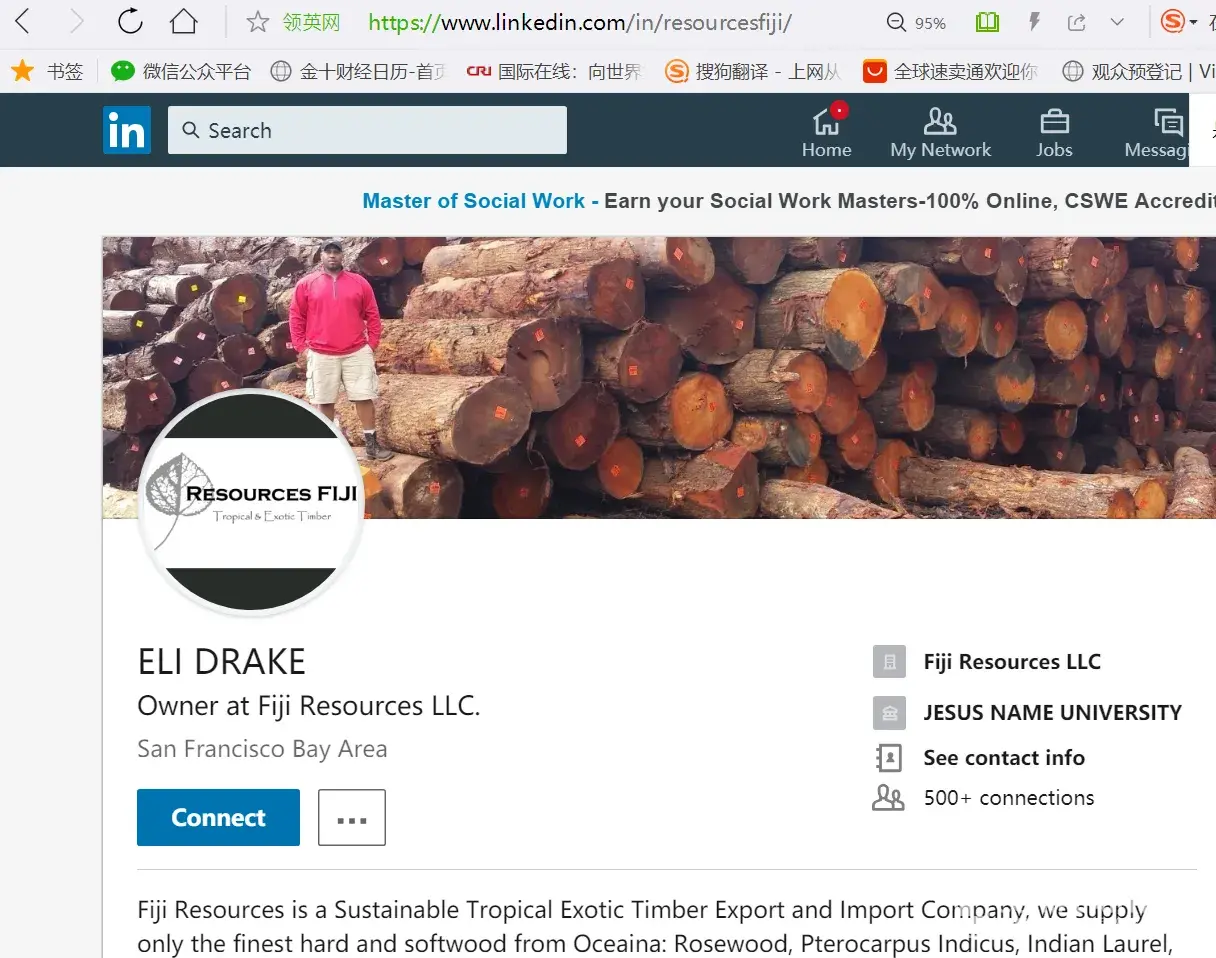
Task: Open the JESUS NAME UNIVERSITY link
Action: click(1052, 713)
